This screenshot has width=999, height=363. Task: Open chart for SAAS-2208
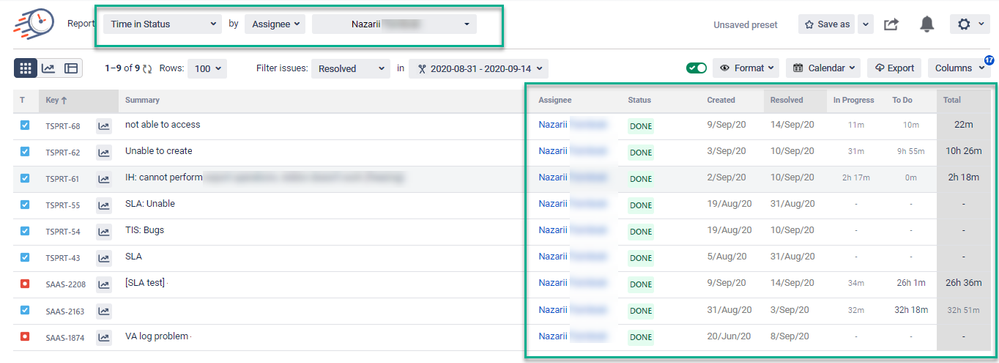pyautogui.click(x=103, y=284)
